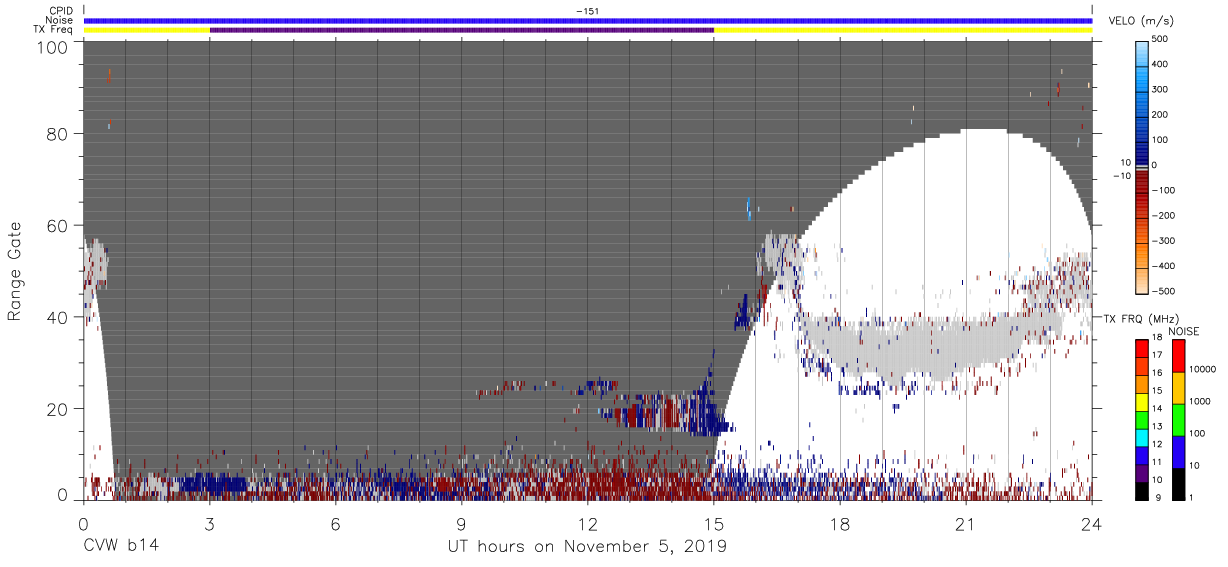1228x567 pixels.
Task: Click the Noise row label
Action: point(61,20)
